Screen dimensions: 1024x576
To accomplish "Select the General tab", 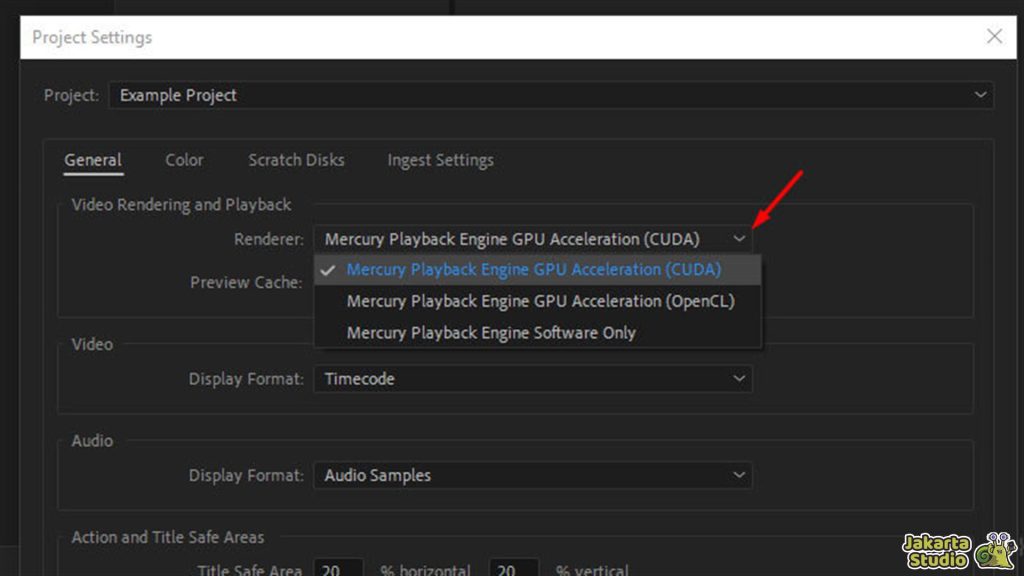I will [93, 160].
